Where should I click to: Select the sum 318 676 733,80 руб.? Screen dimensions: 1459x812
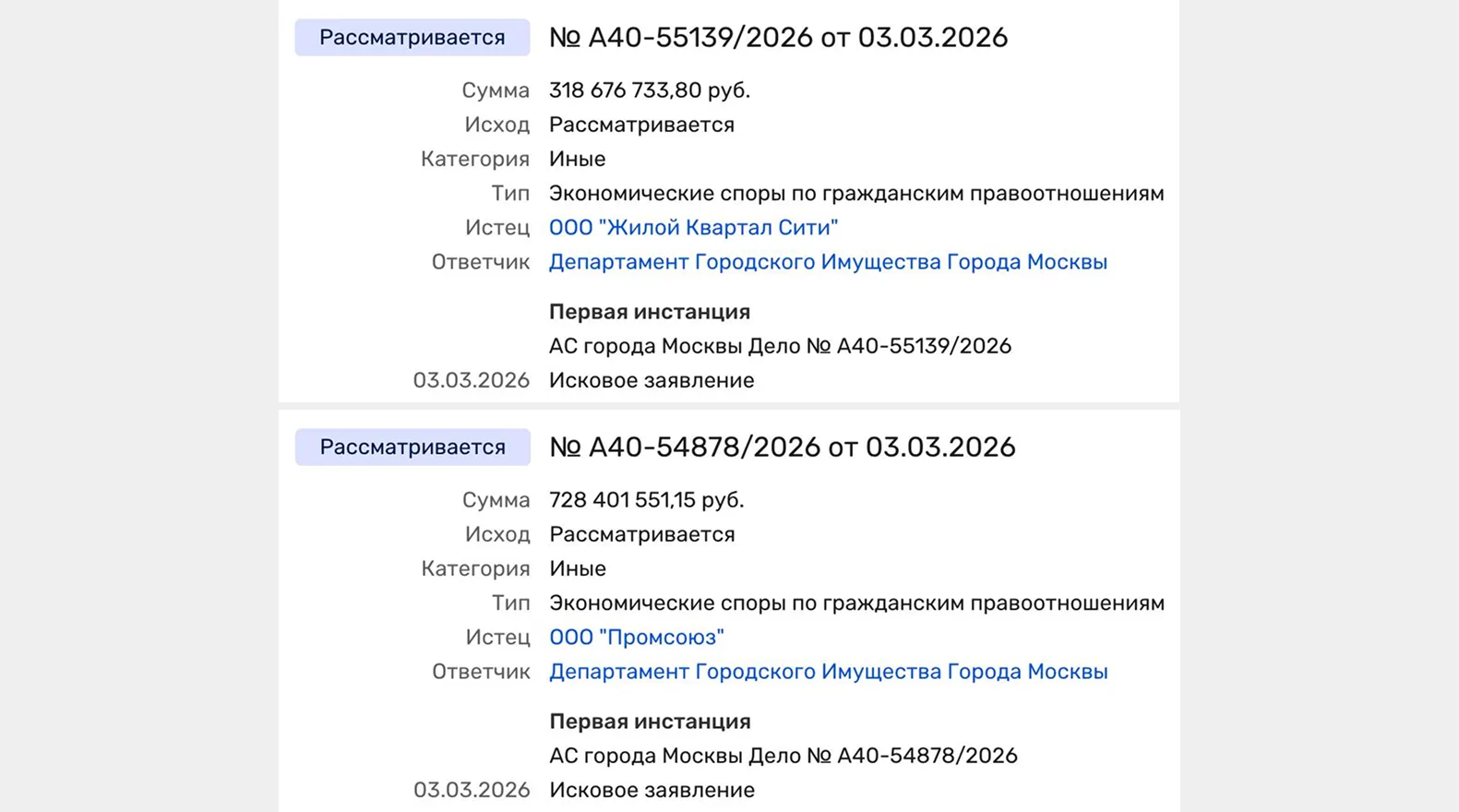point(649,90)
